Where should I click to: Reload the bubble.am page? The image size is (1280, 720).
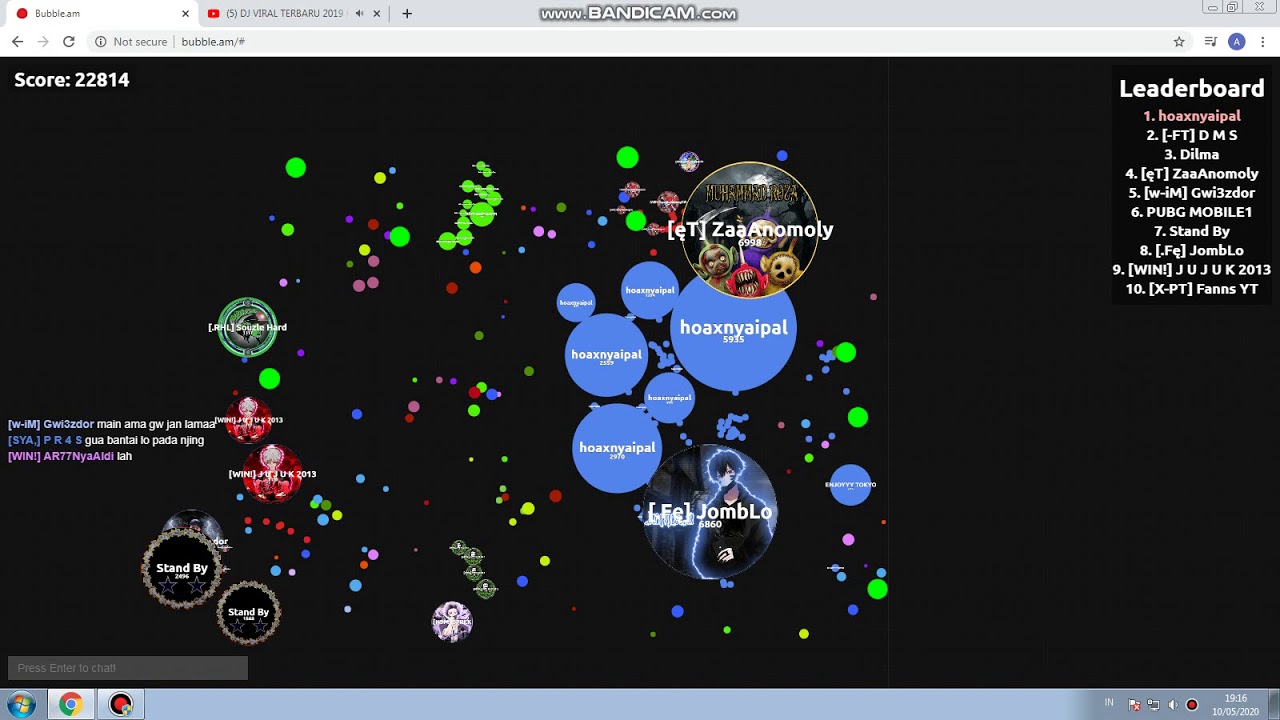click(69, 42)
